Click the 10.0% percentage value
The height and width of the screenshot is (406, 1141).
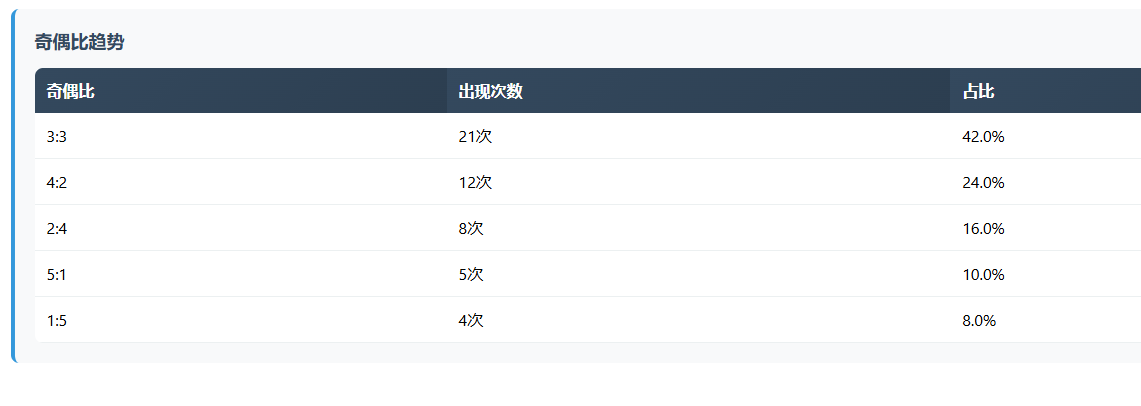click(983, 275)
